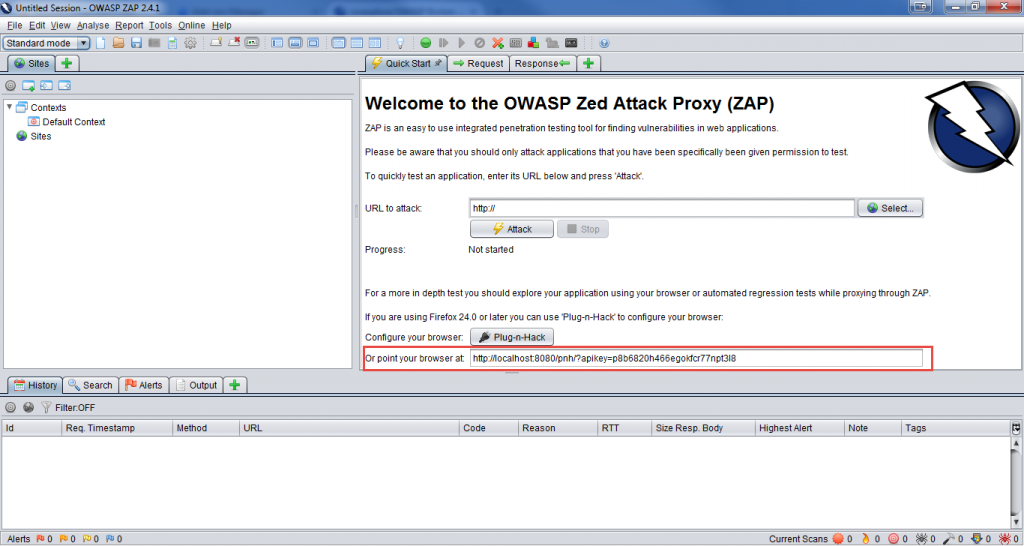Open the Tools menu

[160, 25]
